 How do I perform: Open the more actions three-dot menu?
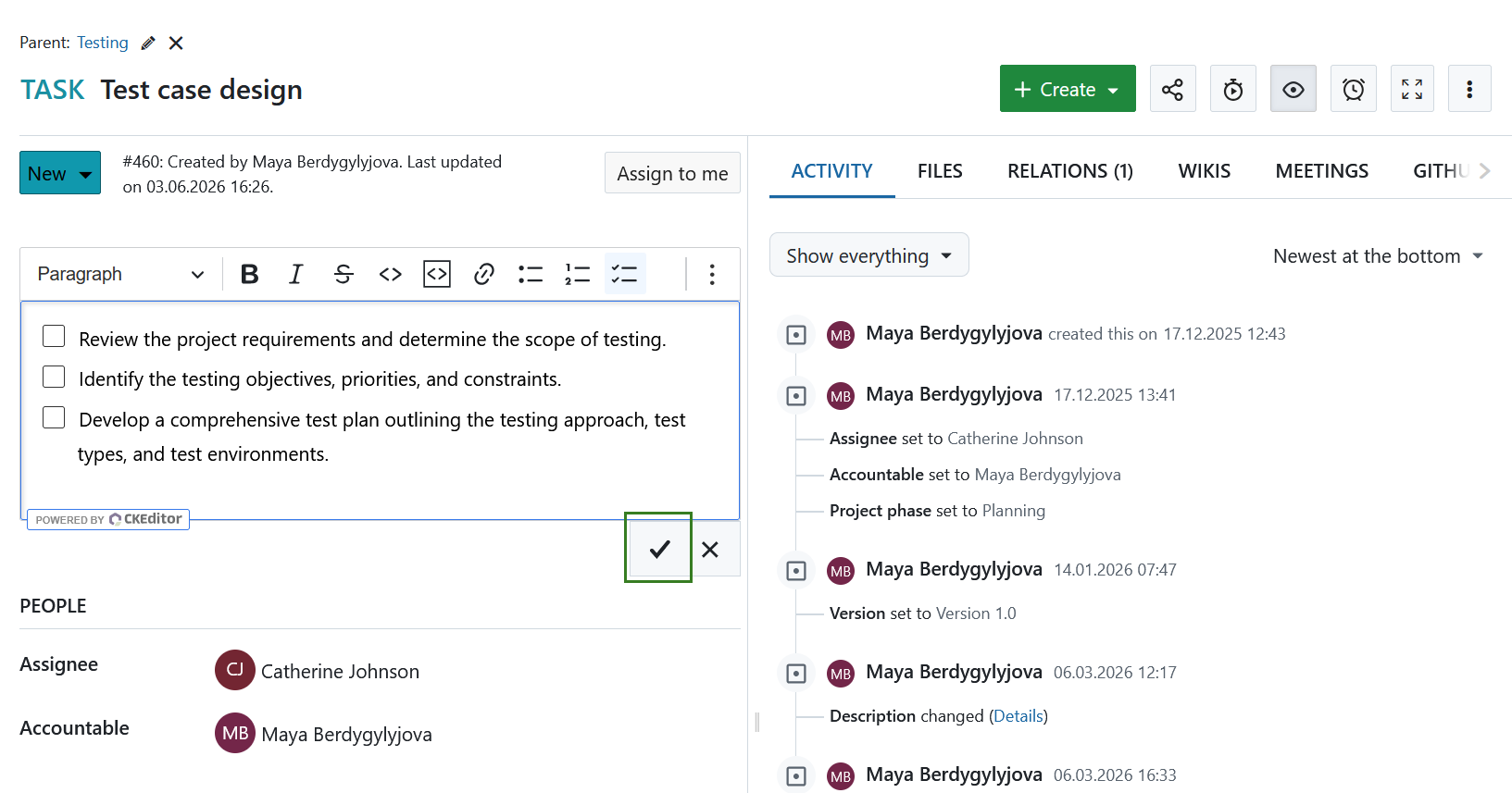coord(1469,89)
